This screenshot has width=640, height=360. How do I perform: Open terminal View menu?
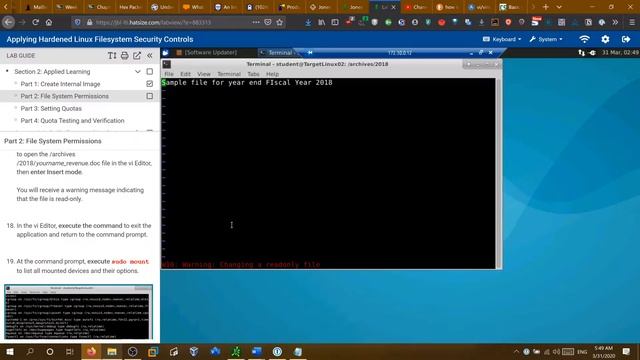click(204, 74)
